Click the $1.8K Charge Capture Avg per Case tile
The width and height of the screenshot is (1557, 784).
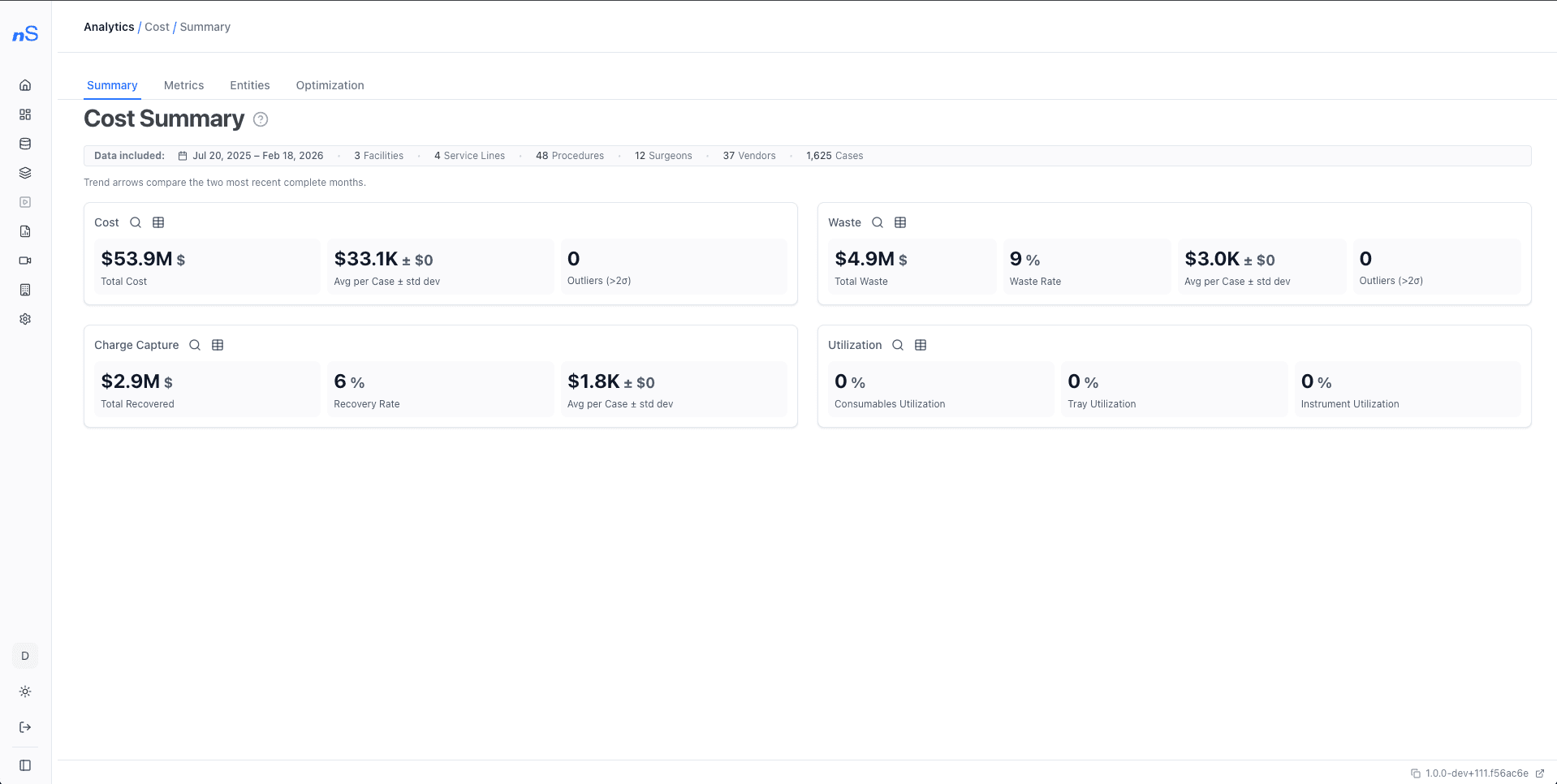coord(674,390)
